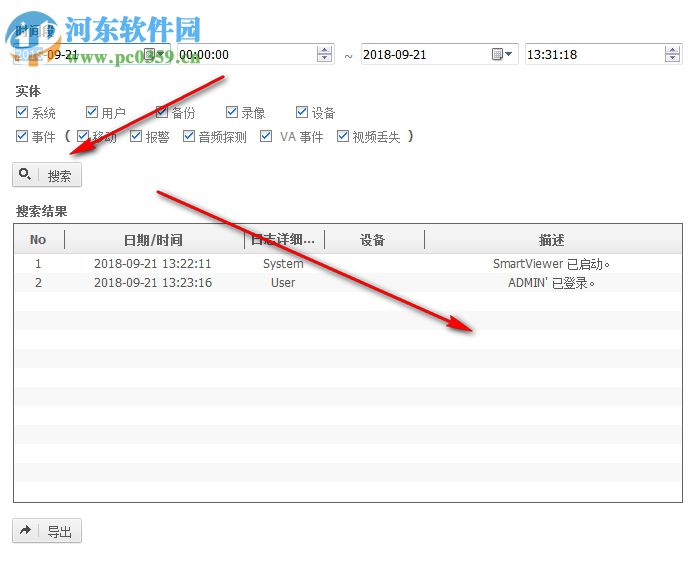The image size is (696, 561).
Task: Click the ADMIN' 已登录 description
Action: click(x=551, y=283)
